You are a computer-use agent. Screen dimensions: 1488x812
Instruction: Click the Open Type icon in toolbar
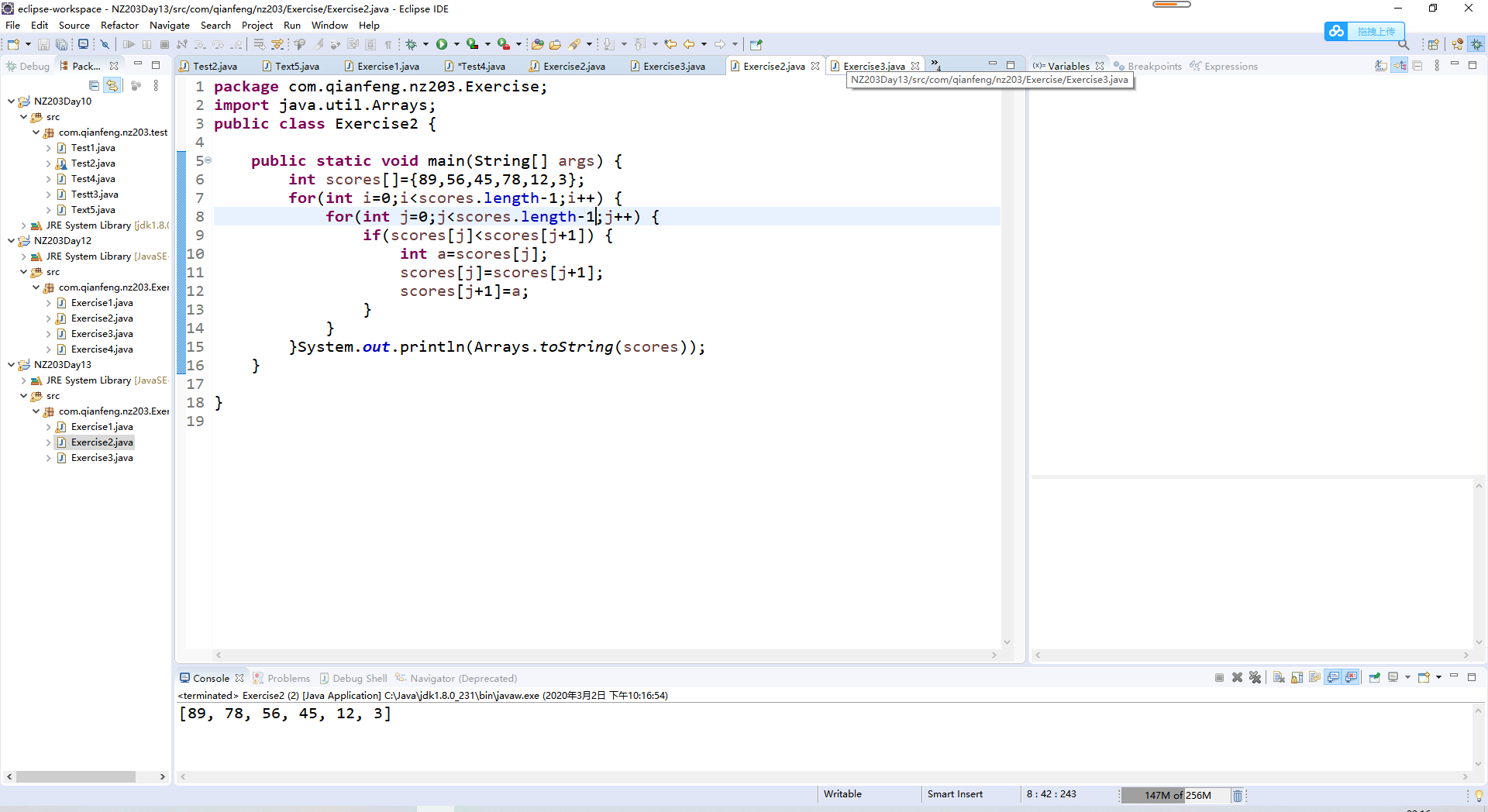[537, 44]
